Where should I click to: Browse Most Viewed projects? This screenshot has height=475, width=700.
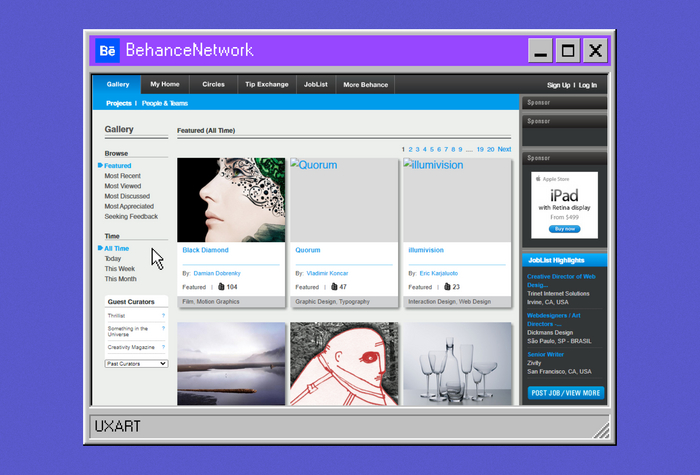pyautogui.click(x=123, y=186)
